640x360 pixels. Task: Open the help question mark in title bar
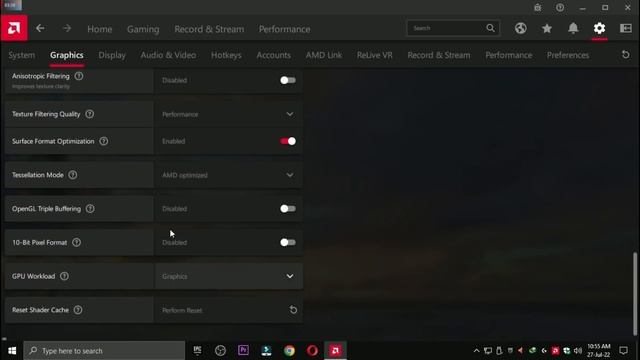point(560,8)
